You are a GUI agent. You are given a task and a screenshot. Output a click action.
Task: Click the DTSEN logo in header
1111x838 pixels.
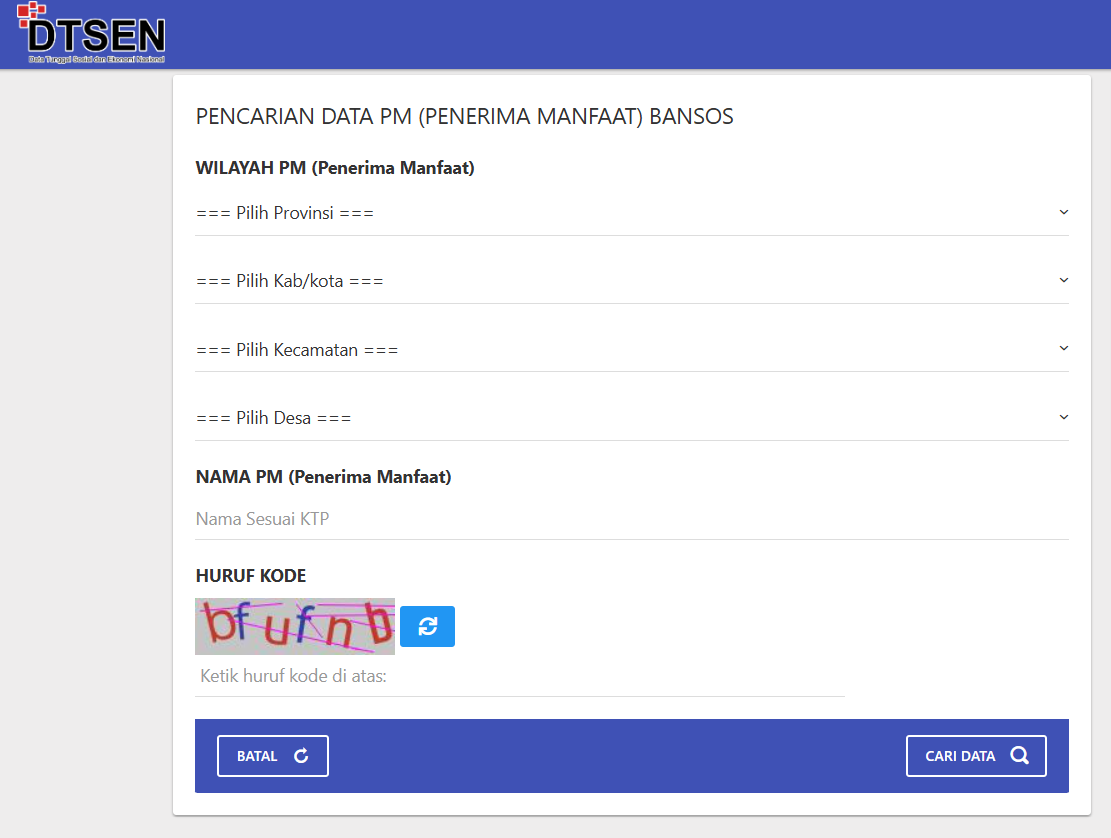92,34
